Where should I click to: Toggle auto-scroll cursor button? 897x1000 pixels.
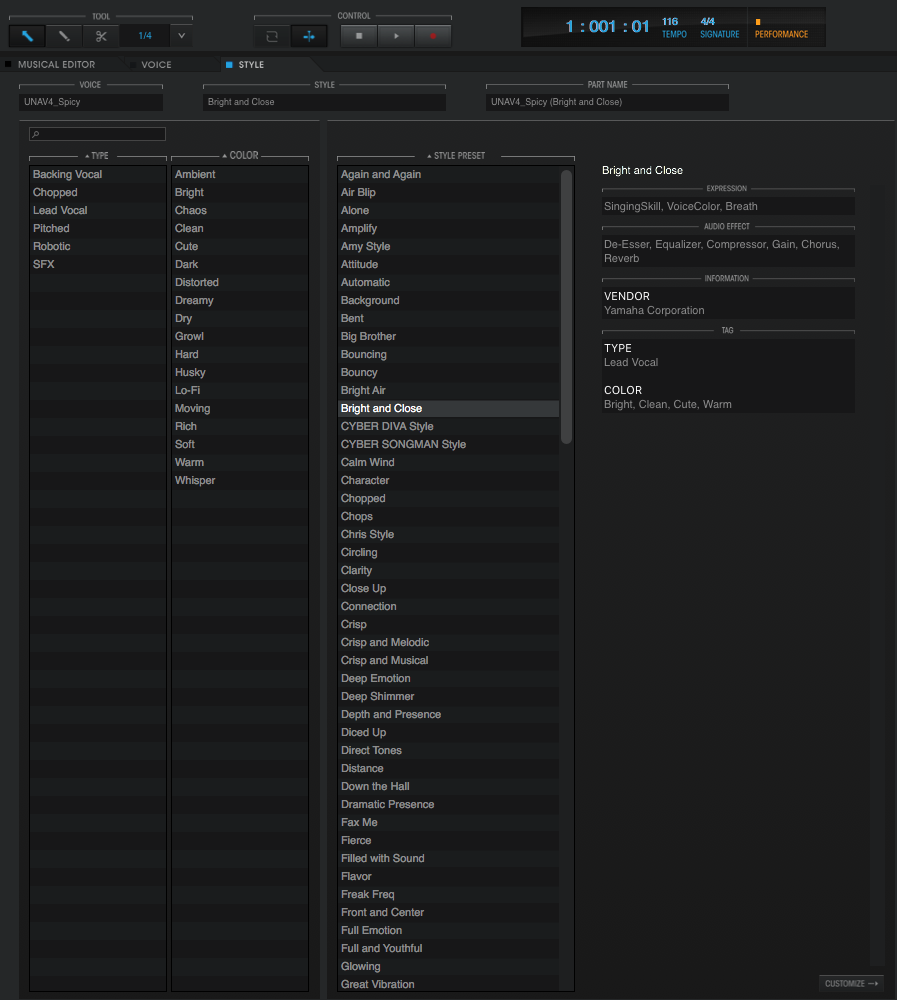click(x=309, y=36)
